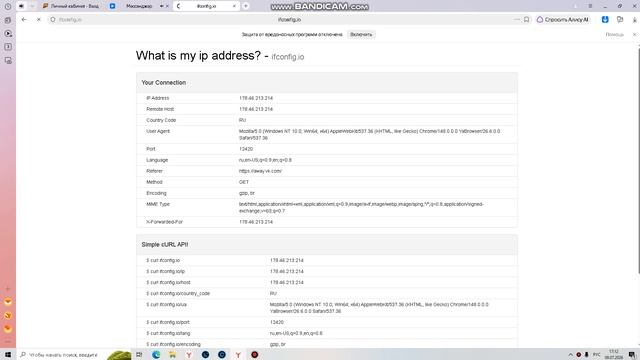
Task: Click the ifconfig.io link in the heading
Action: [288, 57]
